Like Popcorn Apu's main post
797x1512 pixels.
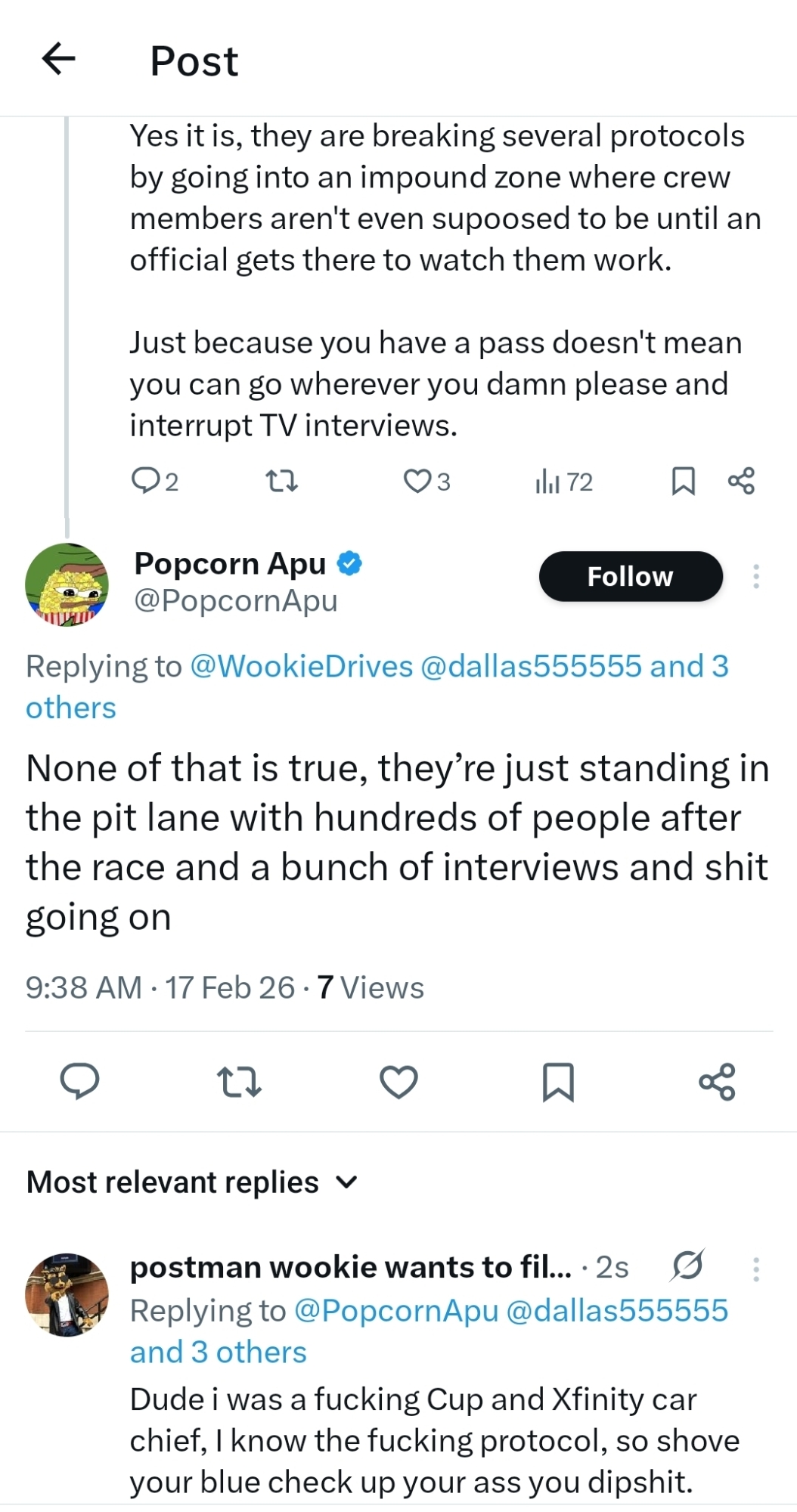point(398,1081)
